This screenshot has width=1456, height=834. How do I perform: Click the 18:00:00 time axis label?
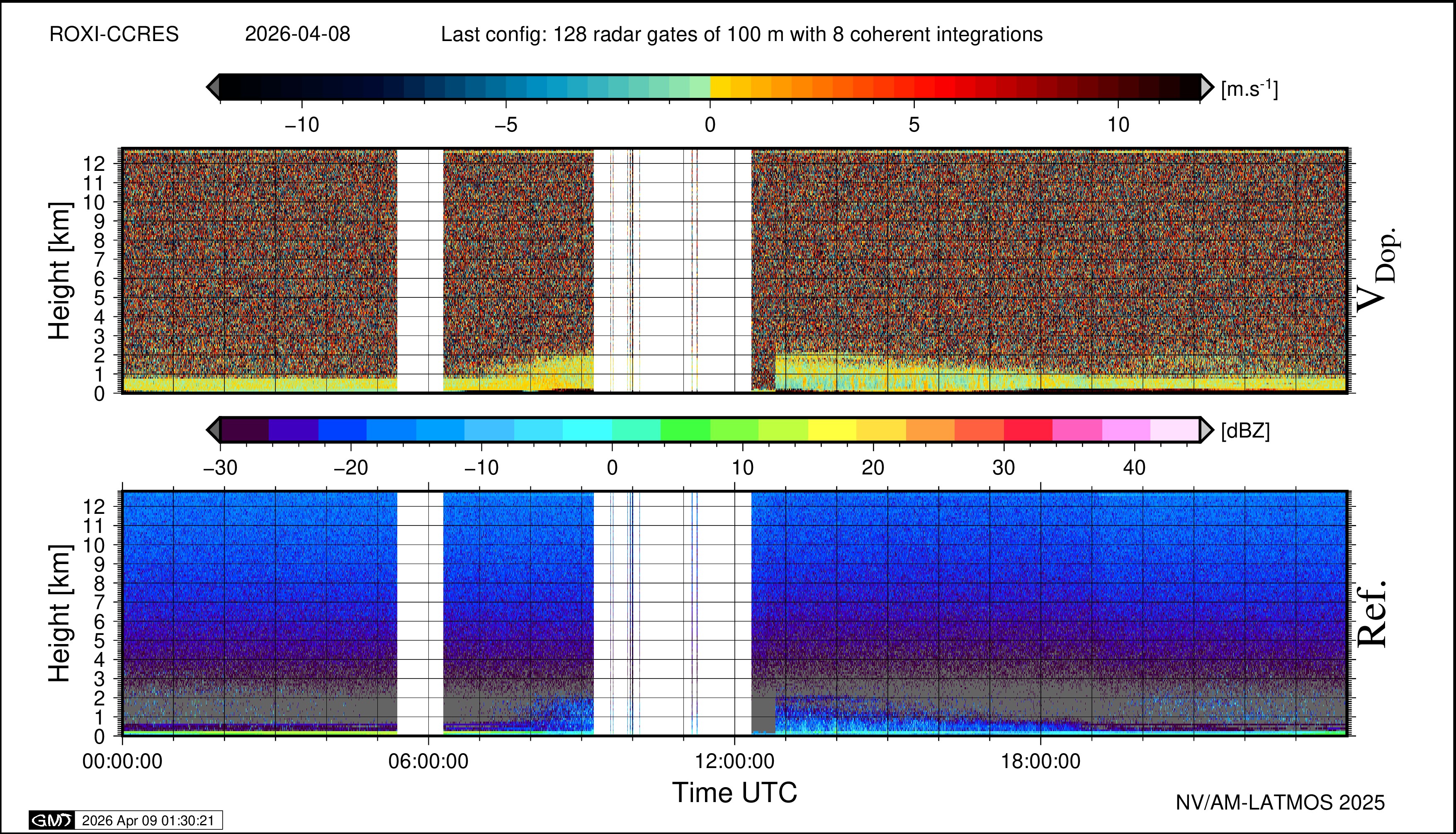click(x=1040, y=761)
